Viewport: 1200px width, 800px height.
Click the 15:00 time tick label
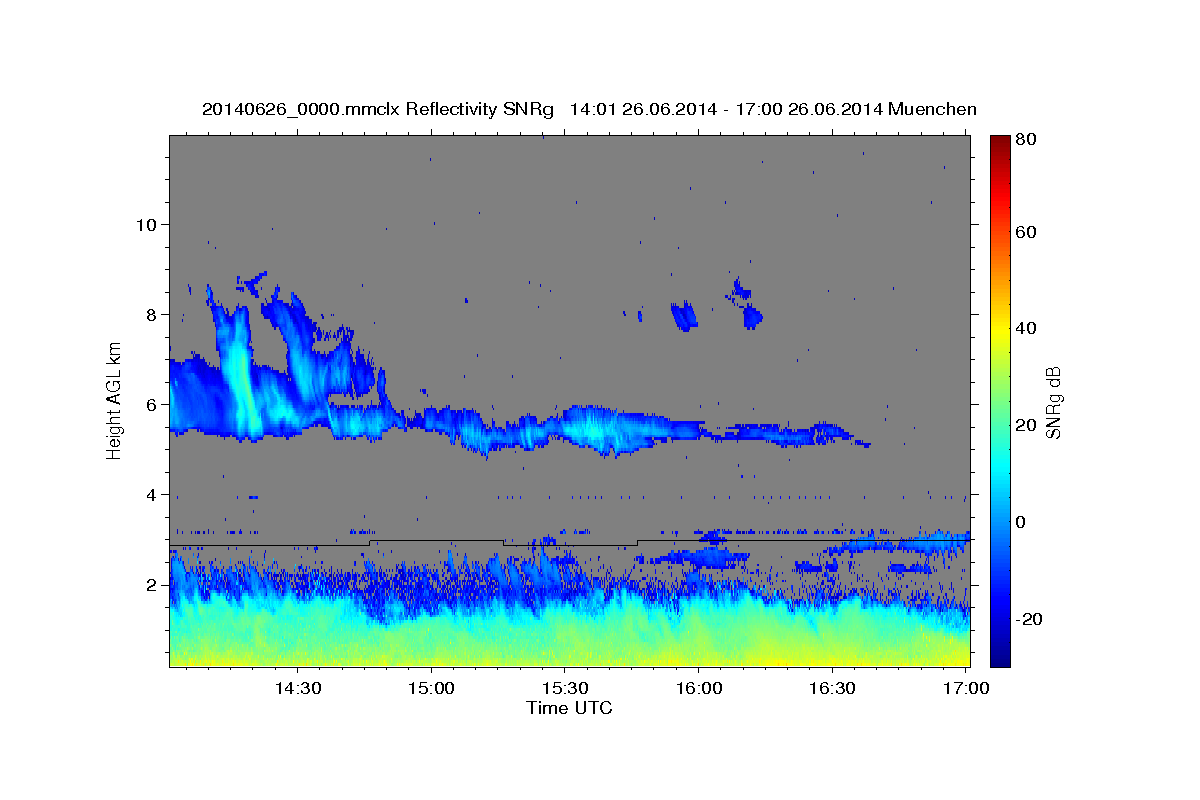pyautogui.click(x=431, y=689)
